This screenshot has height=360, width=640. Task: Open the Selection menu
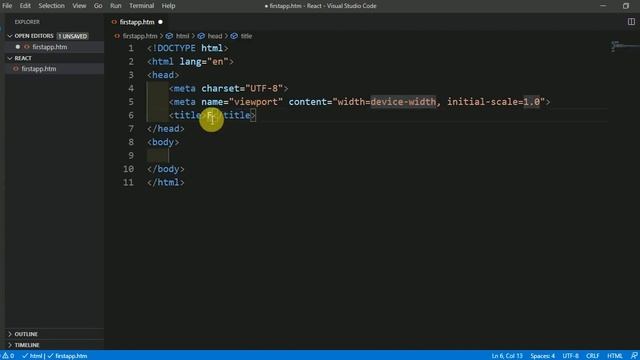tap(51, 6)
